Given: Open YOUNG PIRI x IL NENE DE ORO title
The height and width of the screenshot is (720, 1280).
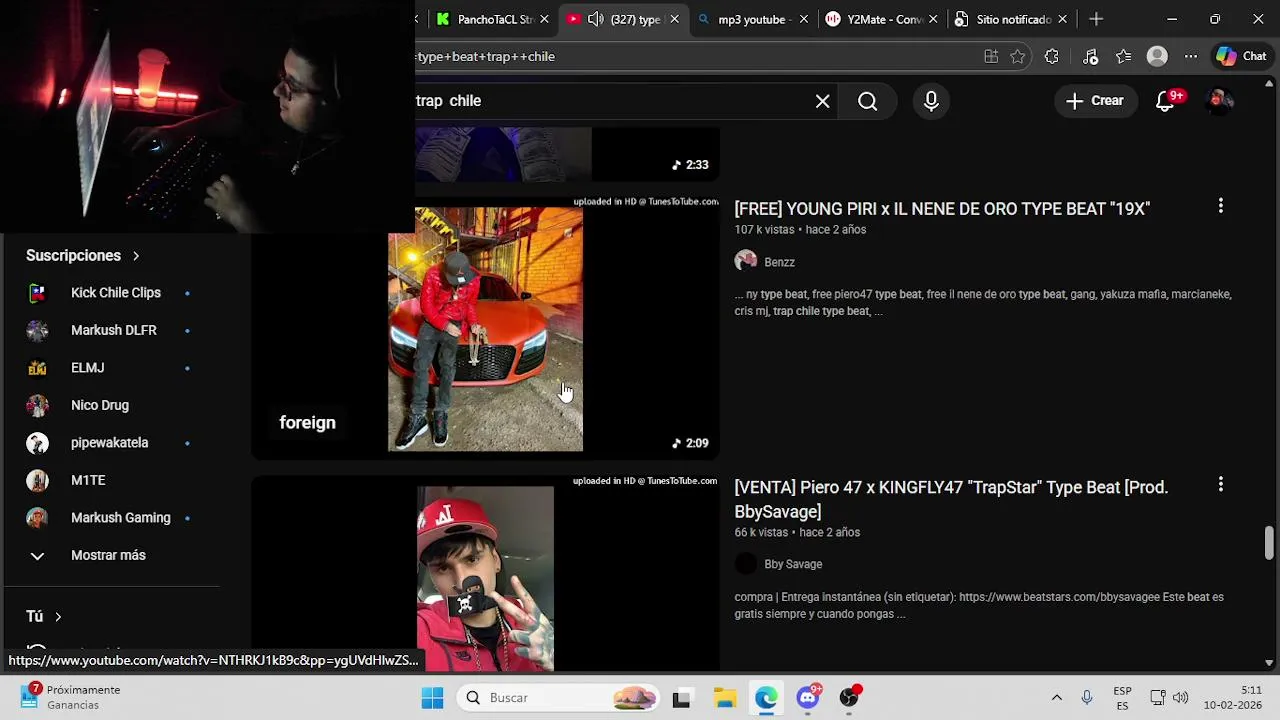Looking at the screenshot, I should pyautogui.click(x=942, y=209).
